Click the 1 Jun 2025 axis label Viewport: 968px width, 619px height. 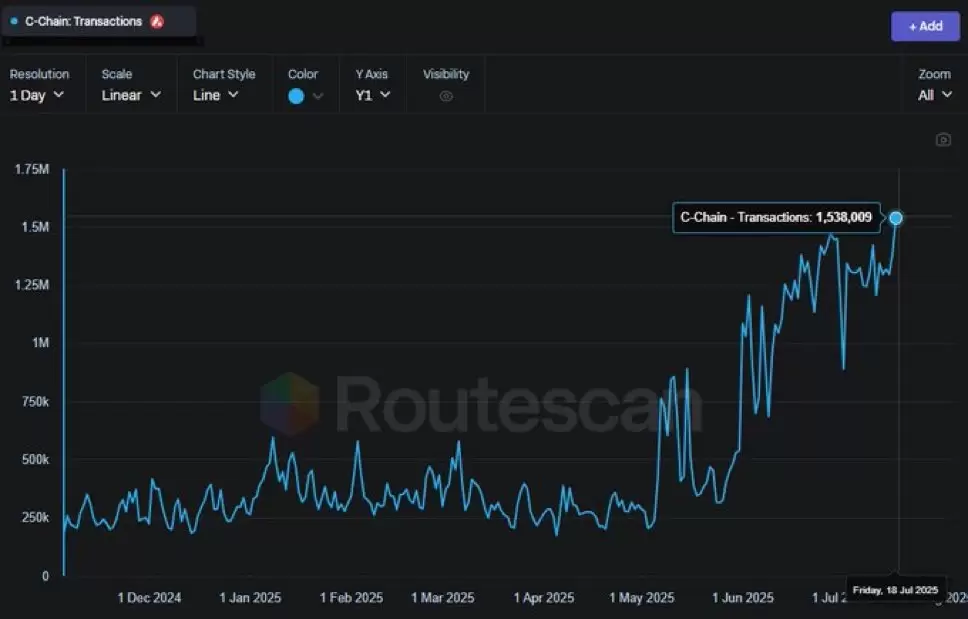743,597
